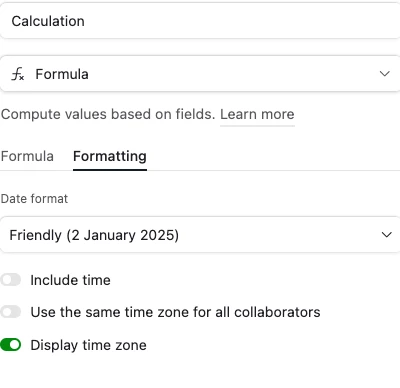Click the fx formula icon

coord(17,74)
